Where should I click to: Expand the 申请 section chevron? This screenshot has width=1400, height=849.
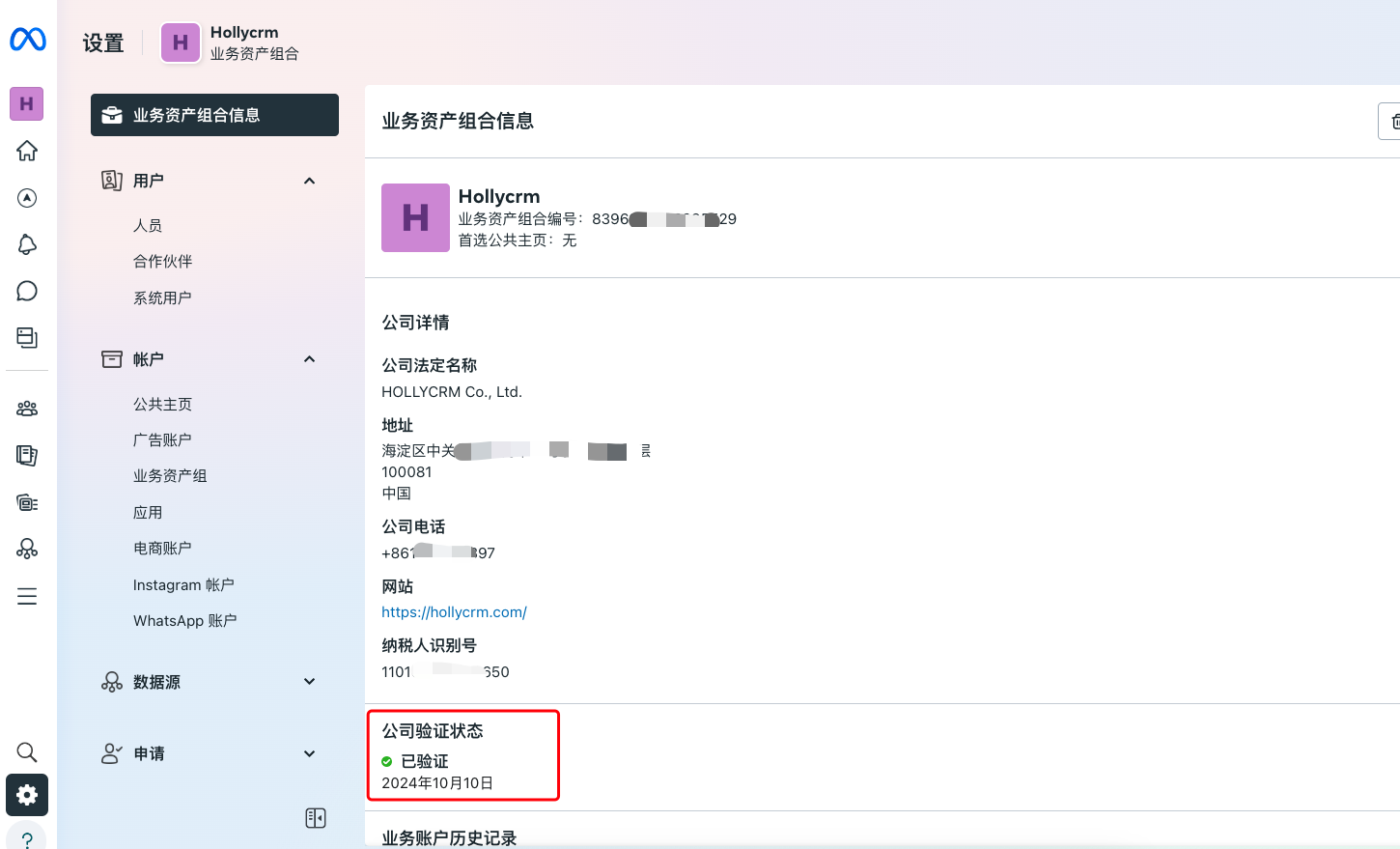coord(309,753)
